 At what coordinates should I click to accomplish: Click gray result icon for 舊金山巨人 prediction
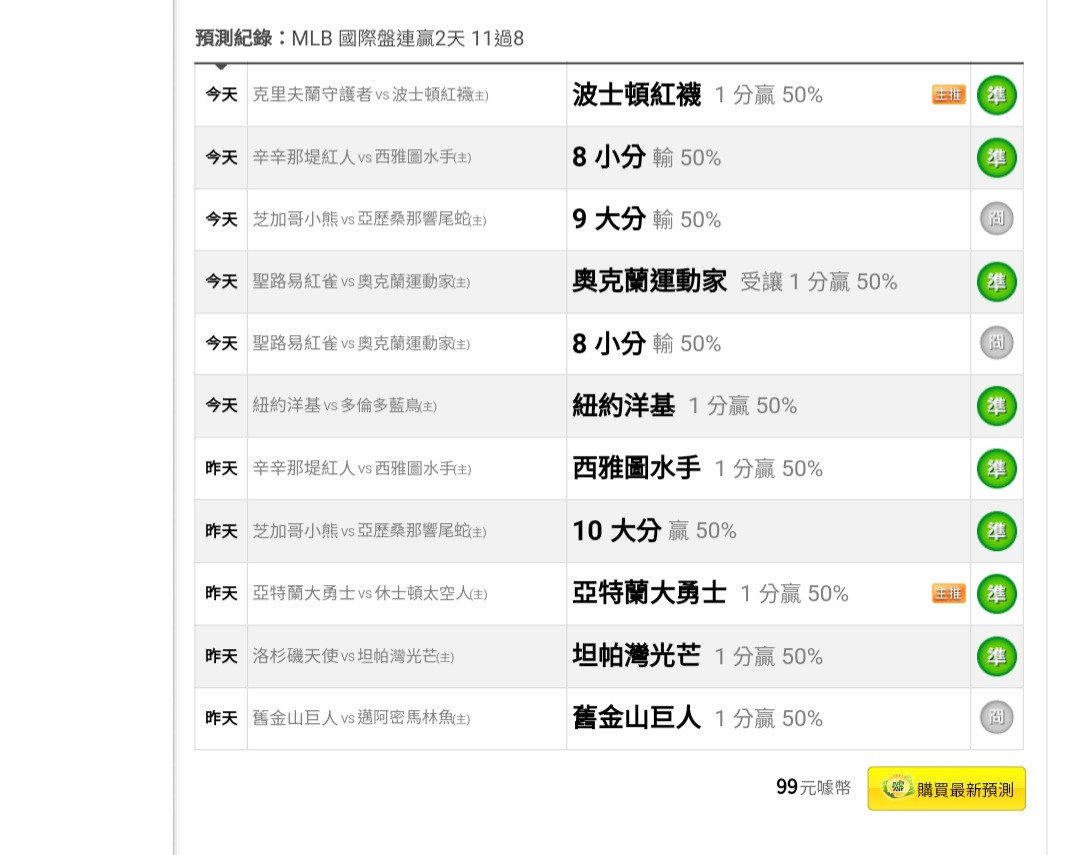[x=996, y=718]
